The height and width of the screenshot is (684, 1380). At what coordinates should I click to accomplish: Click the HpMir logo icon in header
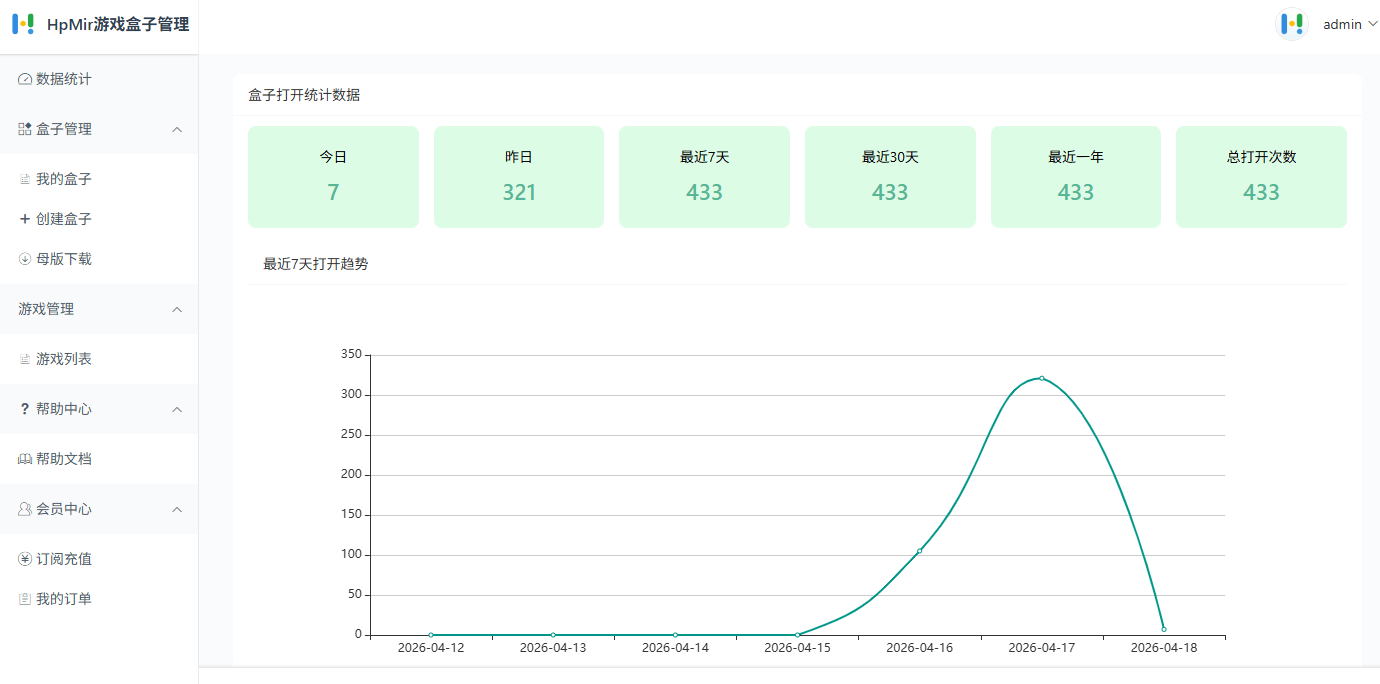[x=22, y=24]
